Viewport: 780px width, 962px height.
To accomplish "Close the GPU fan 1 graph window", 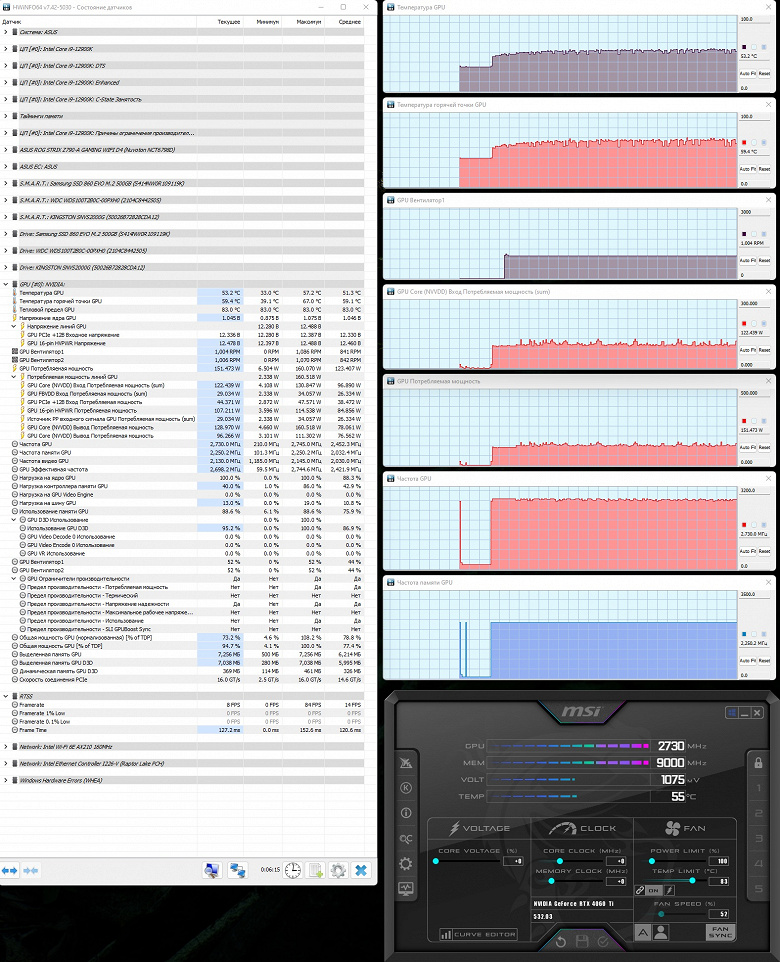I will (x=768, y=200).
